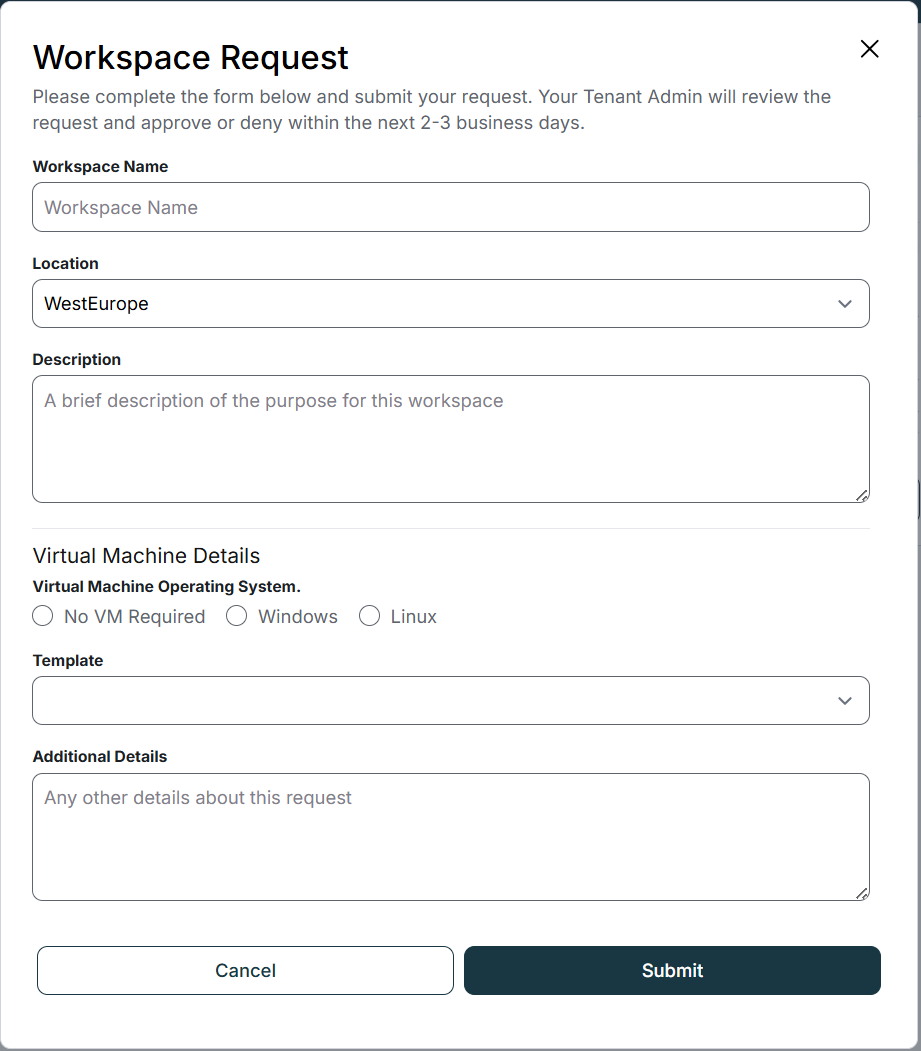Click the Workspace Name field label
Screen dimensions: 921x1051
[x=100, y=167]
